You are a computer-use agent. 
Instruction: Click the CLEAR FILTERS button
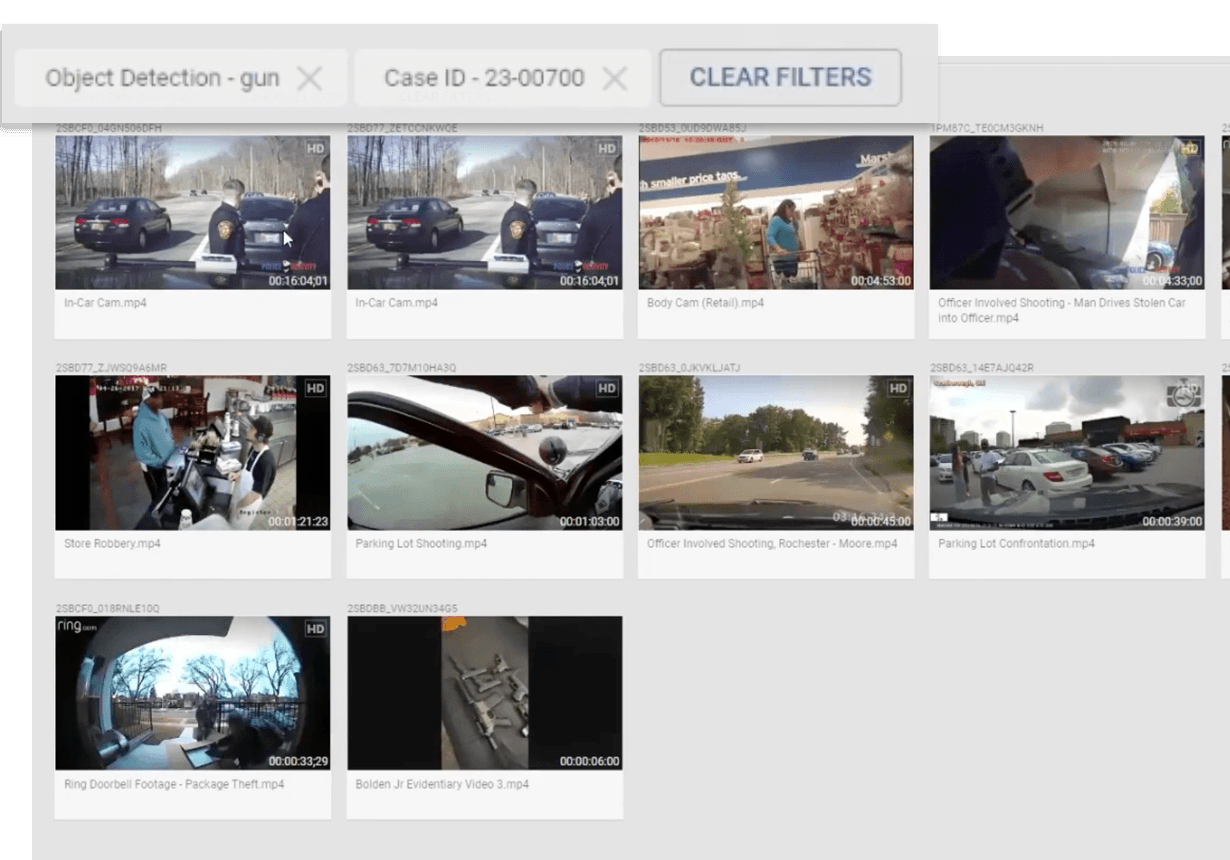tap(780, 78)
